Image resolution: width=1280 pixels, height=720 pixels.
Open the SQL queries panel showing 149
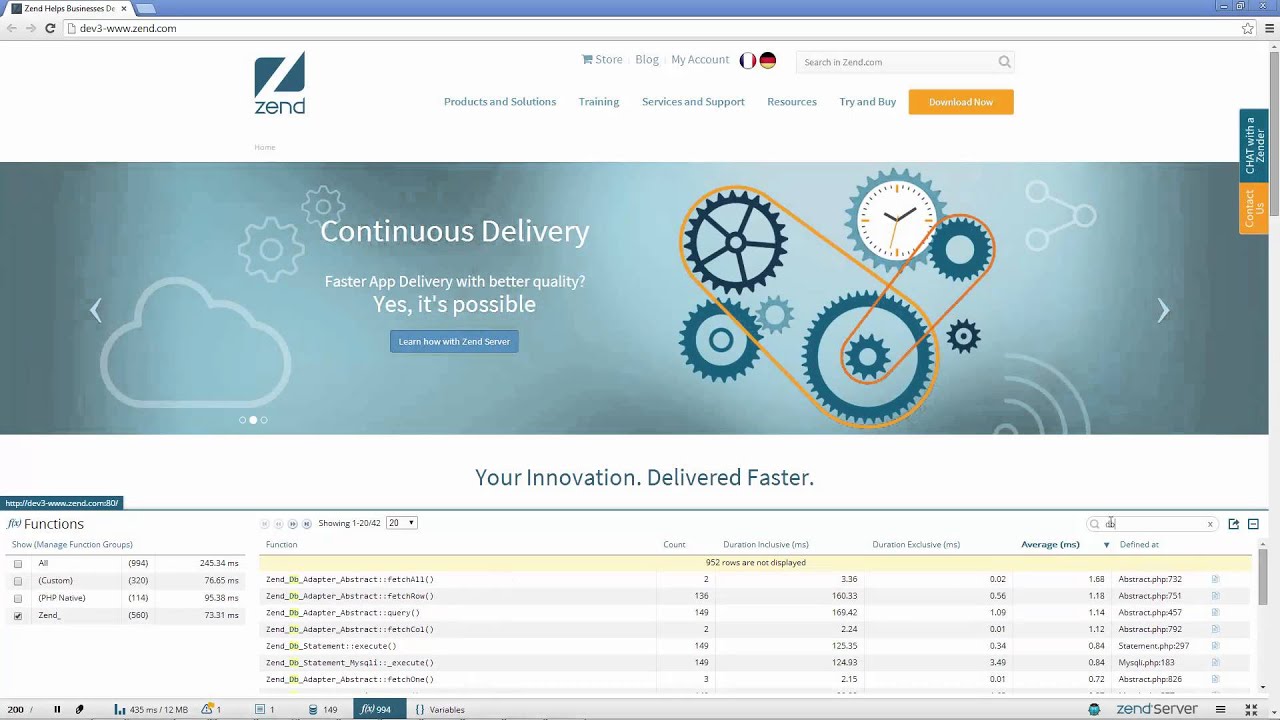coord(323,710)
